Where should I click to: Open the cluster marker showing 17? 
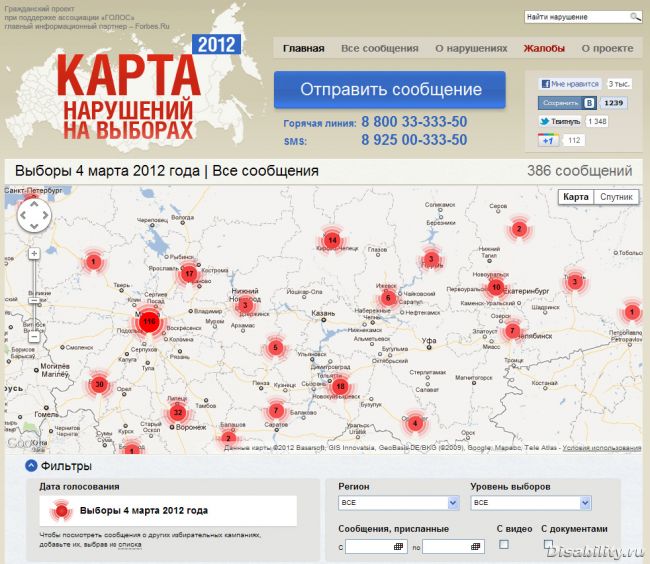tap(189, 274)
